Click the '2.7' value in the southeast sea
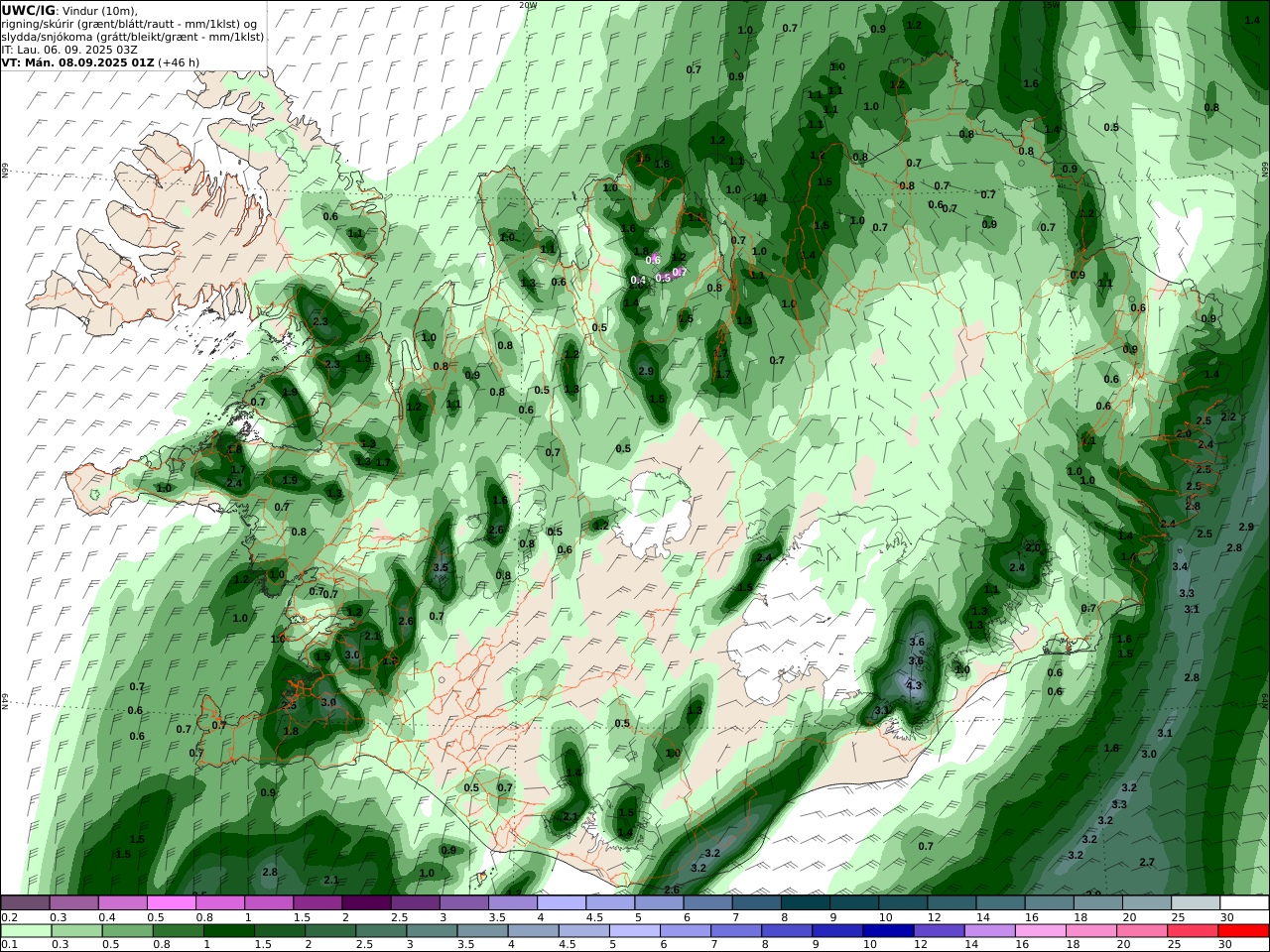 coord(1147,862)
